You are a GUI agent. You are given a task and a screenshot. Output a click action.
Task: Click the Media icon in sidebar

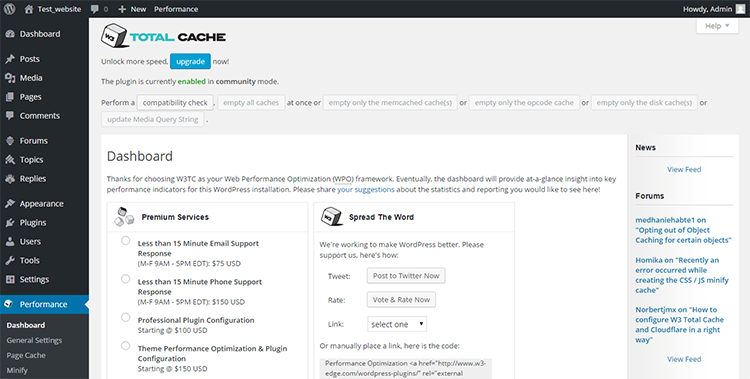point(10,78)
